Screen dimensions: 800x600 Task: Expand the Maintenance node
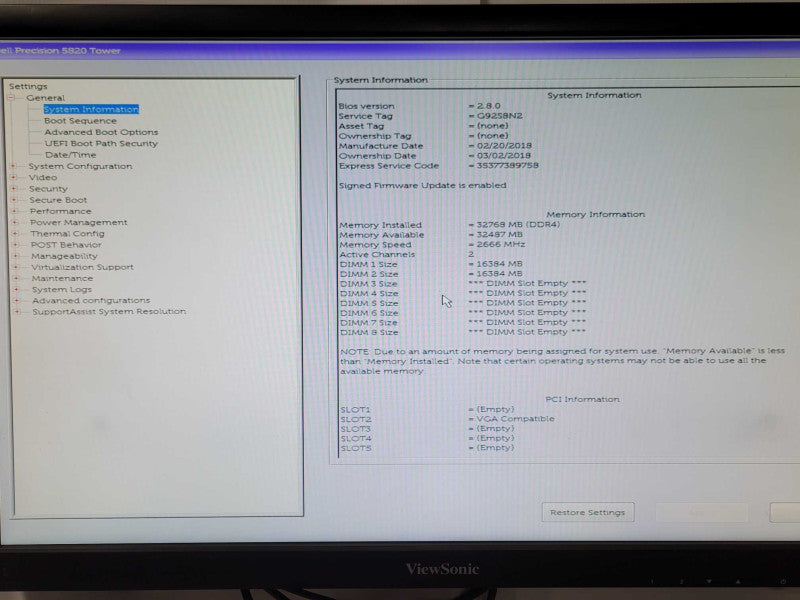16,278
